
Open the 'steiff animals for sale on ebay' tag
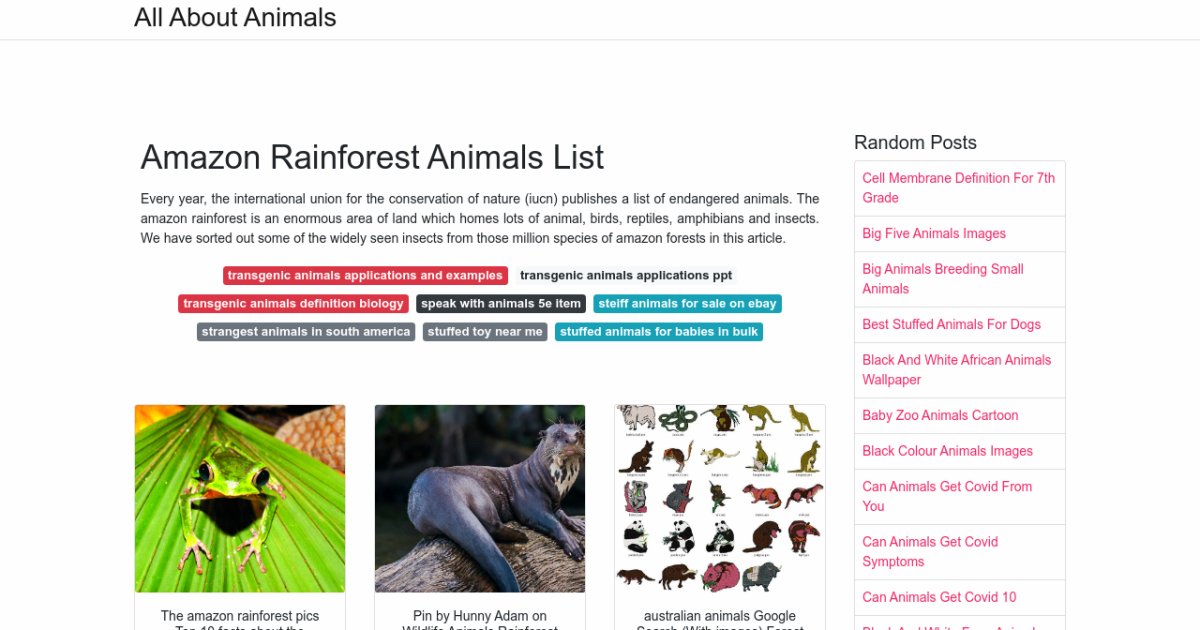click(x=687, y=304)
